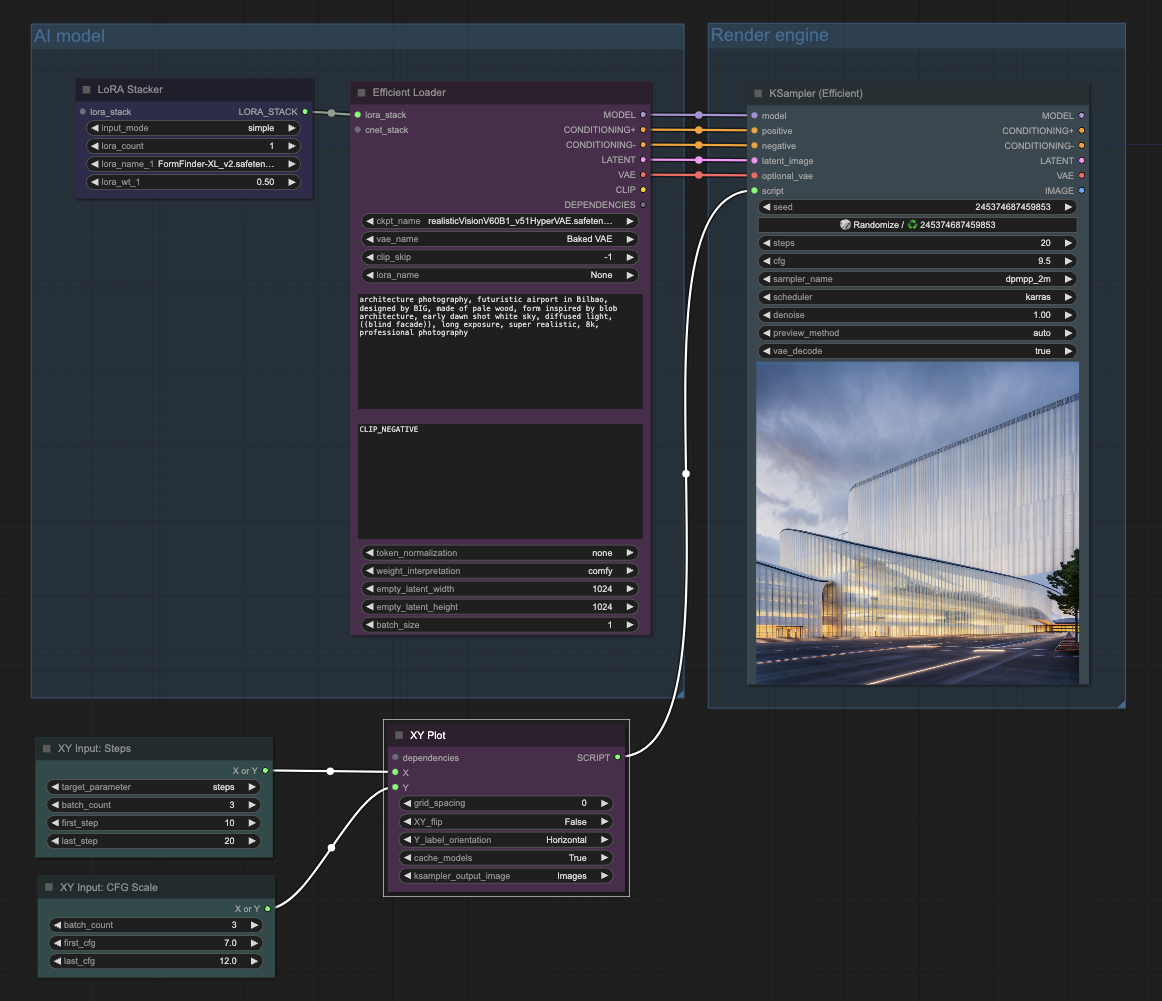Open the sampler_name dropdown showing dpmpp_2m

(x=918, y=279)
